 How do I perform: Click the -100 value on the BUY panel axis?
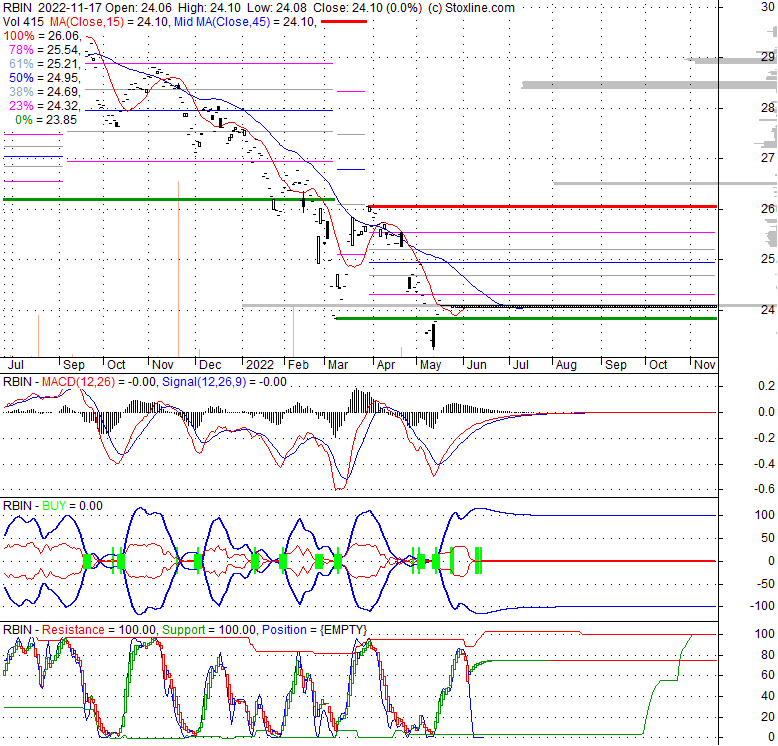762,606
